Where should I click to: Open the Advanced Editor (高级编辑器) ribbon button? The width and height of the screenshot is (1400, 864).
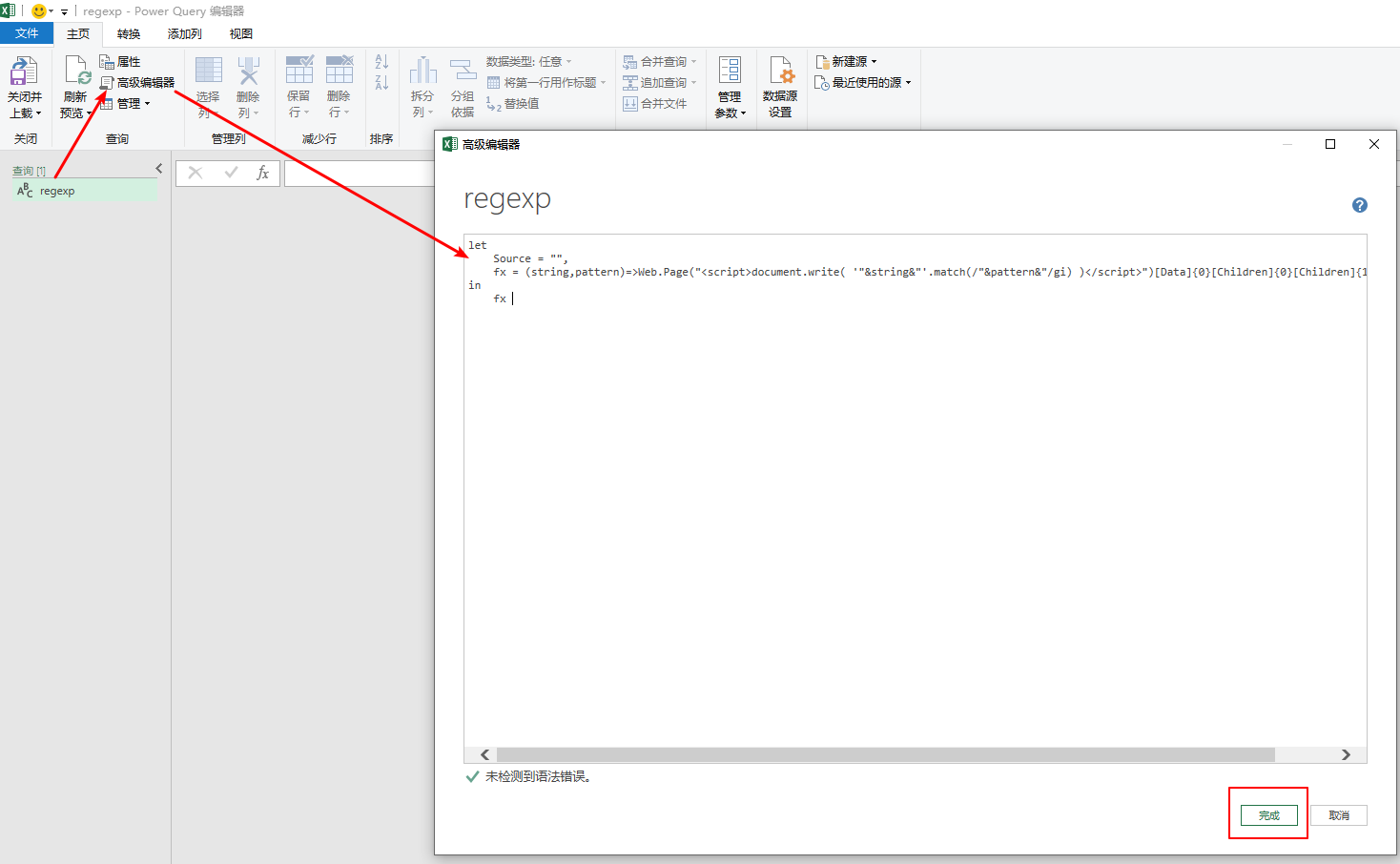point(137,83)
